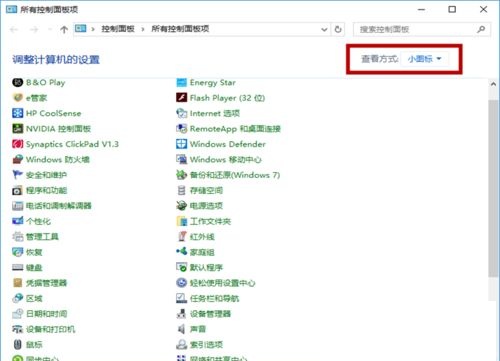Open the NVIDIA 控制面板 icon

point(17,128)
